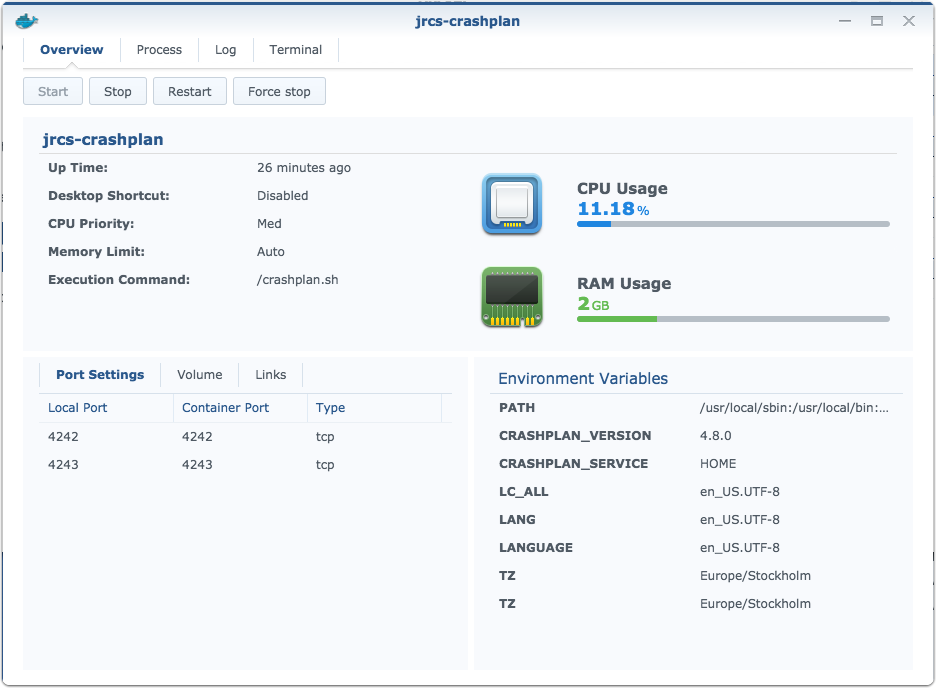Close the jrcs-crashplan window

[x=909, y=21]
